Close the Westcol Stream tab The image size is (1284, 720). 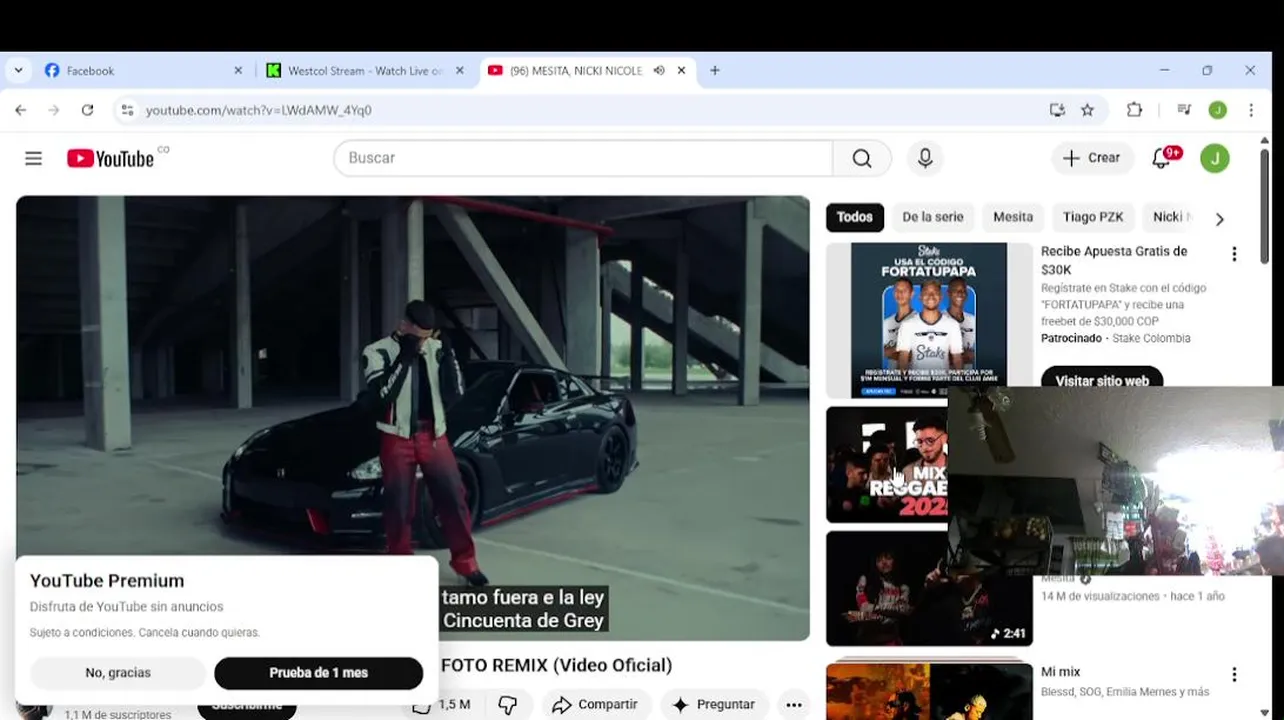coord(460,71)
